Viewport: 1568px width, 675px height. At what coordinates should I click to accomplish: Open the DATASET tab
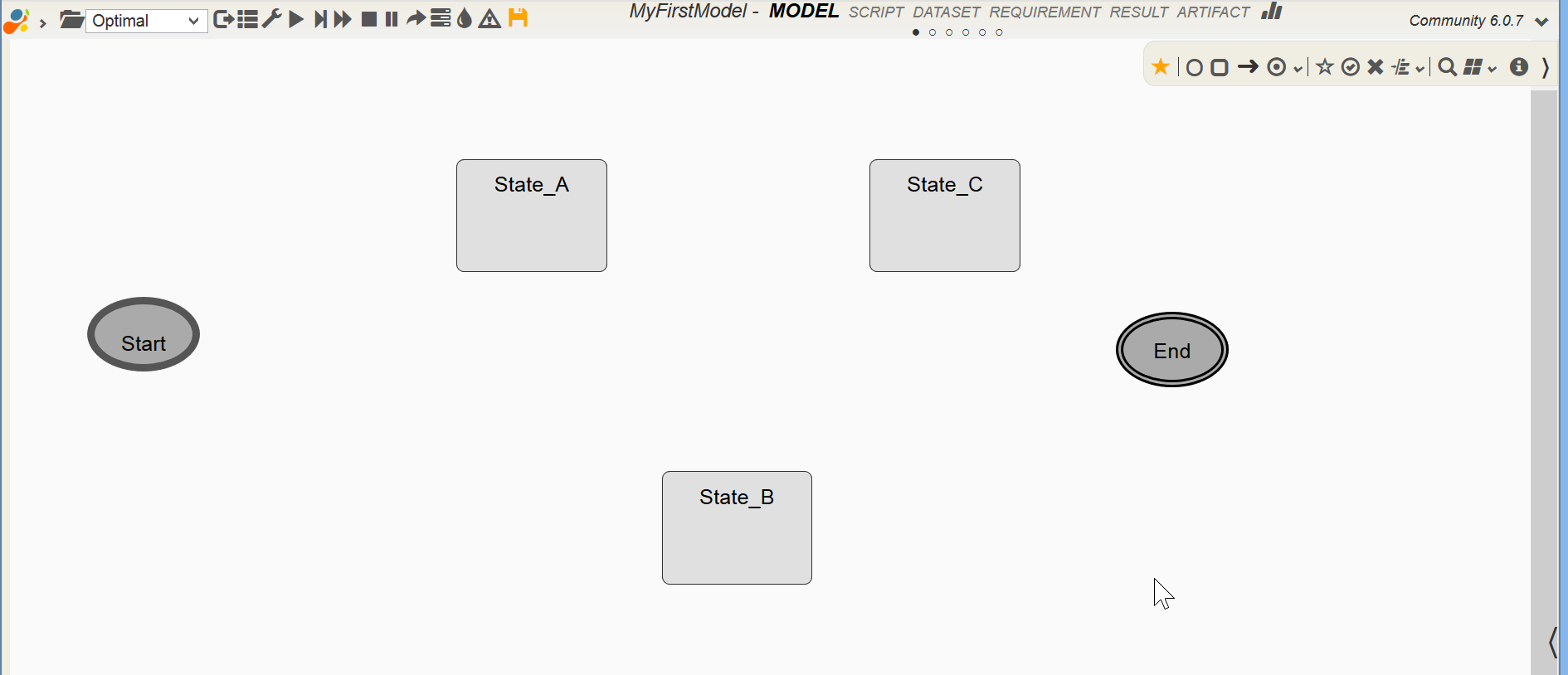tap(947, 12)
